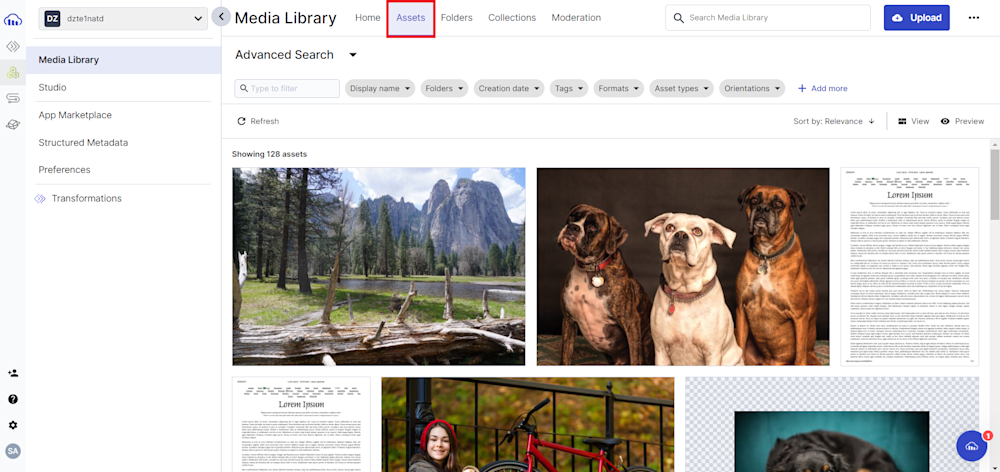Open the Display name filter dropdown
Screen dimensions: 1000x472
[x=380, y=89]
